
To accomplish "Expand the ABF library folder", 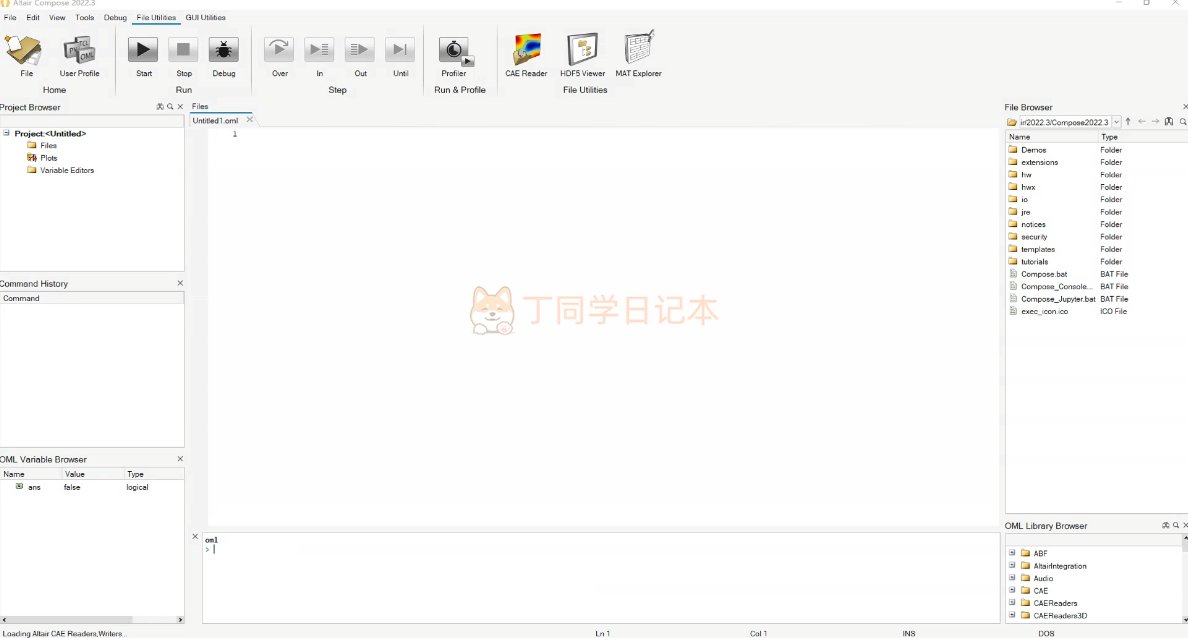I will [x=1012, y=553].
